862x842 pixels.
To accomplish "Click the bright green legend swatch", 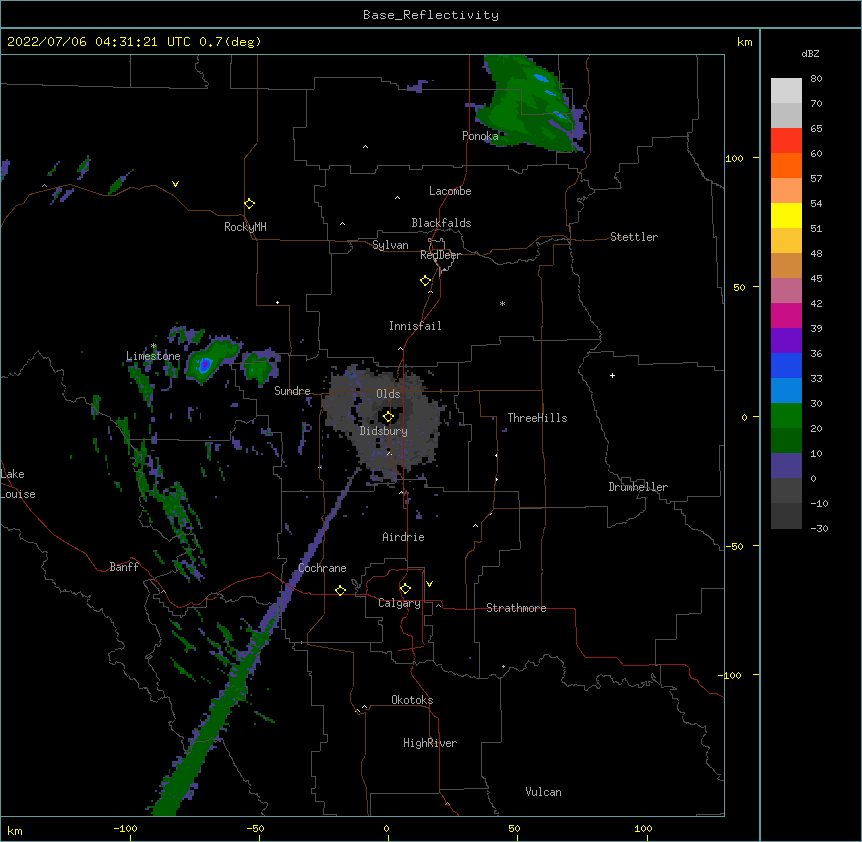I will tap(786, 416).
